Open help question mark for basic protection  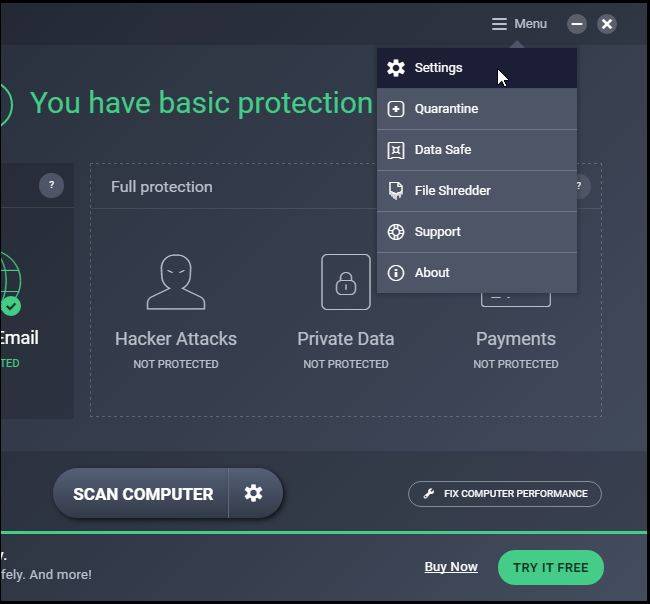(x=51, y=185)
